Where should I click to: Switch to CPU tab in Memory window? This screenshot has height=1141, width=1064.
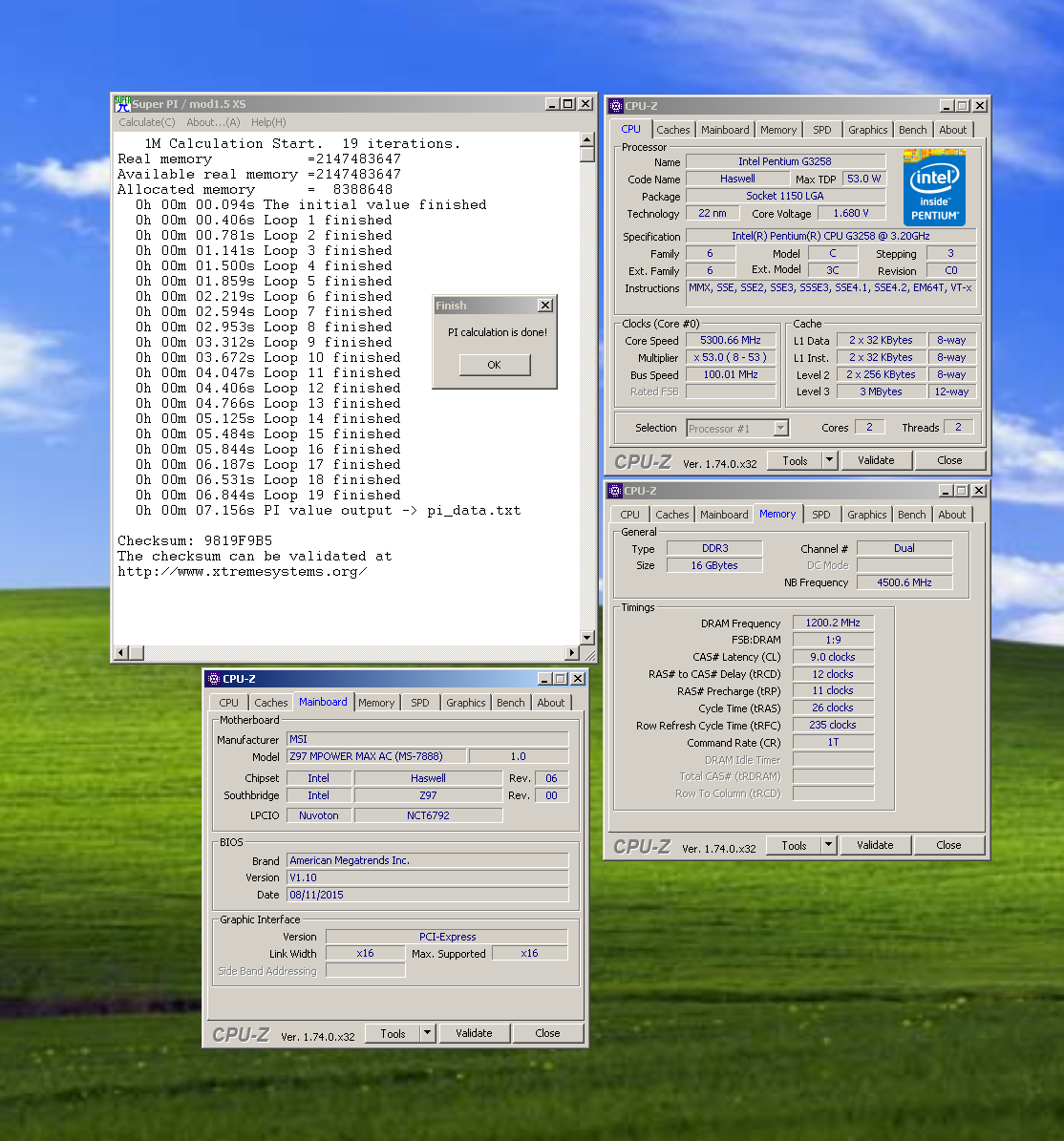(630, 516)
